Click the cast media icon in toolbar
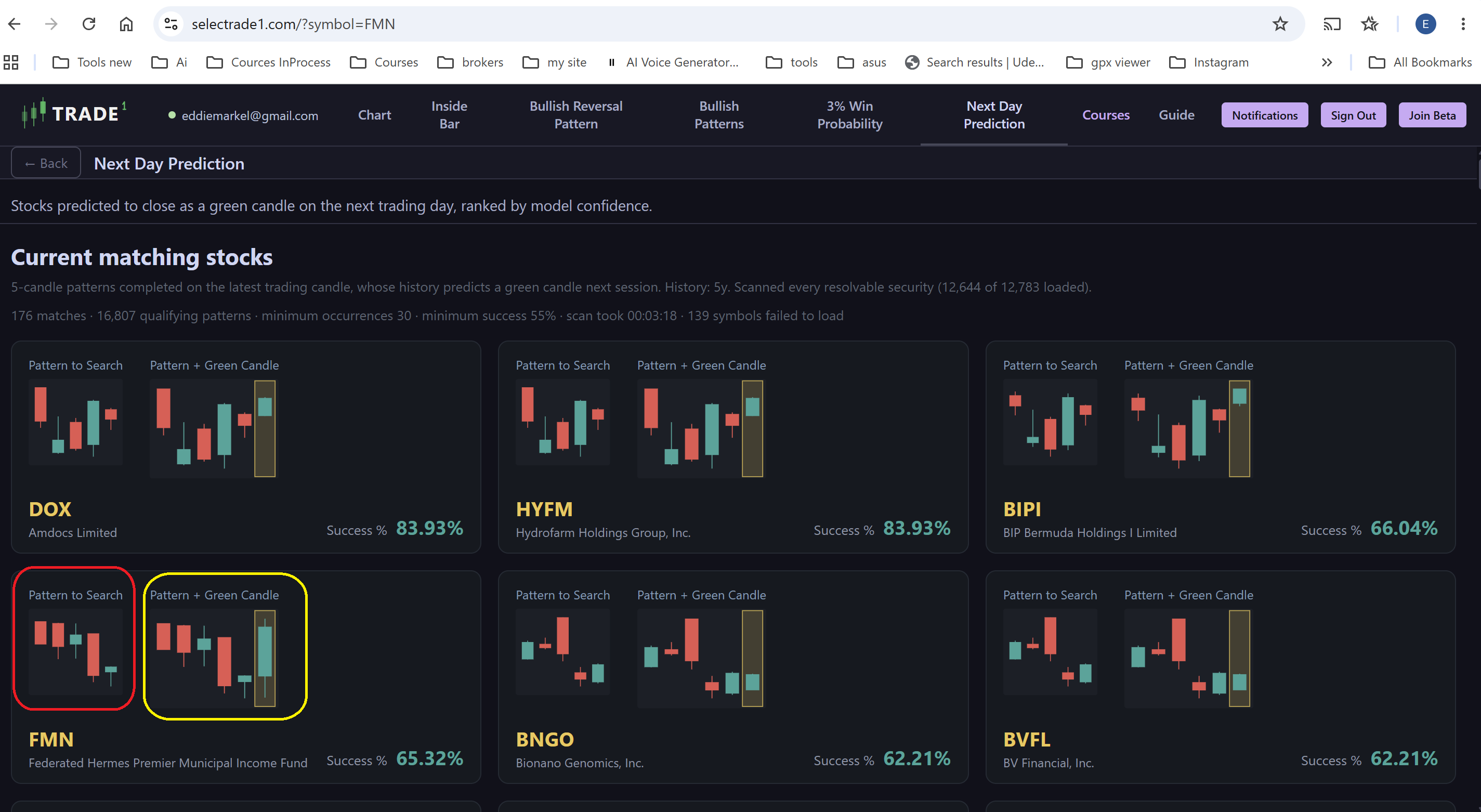1481x812 pixels. [x=1331, y=24]
